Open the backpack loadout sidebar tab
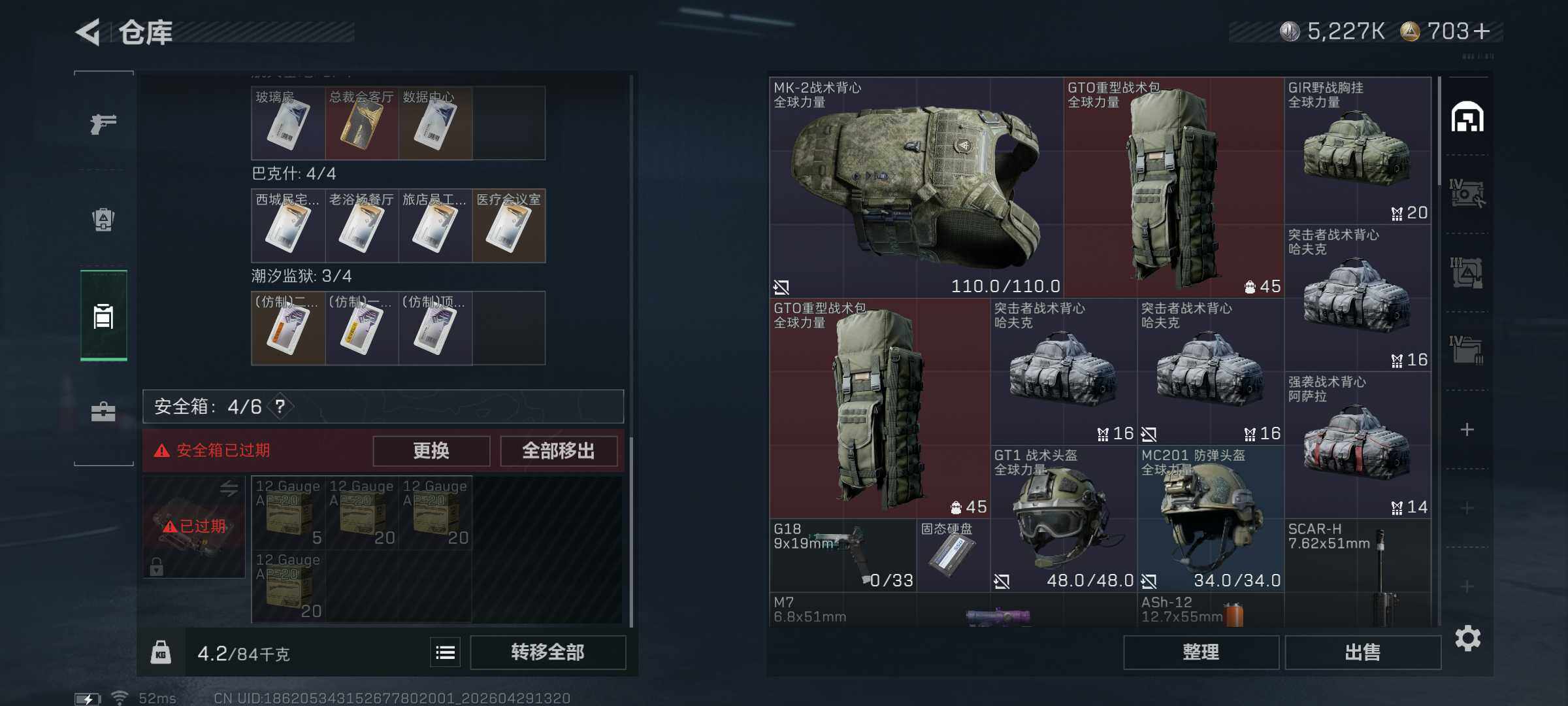This screenshot has width=1568, height=706. 103,219
